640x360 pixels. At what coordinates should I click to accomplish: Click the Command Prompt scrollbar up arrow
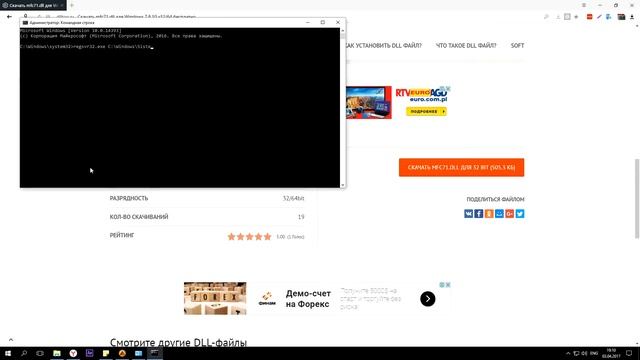pos(342,30)
